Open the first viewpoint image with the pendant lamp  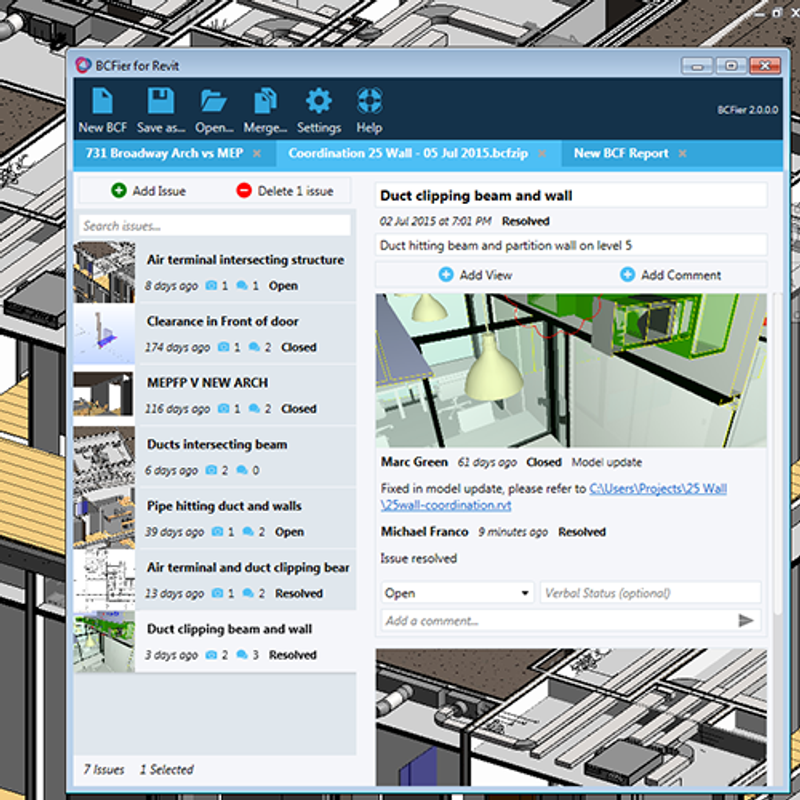coord(571,370)
